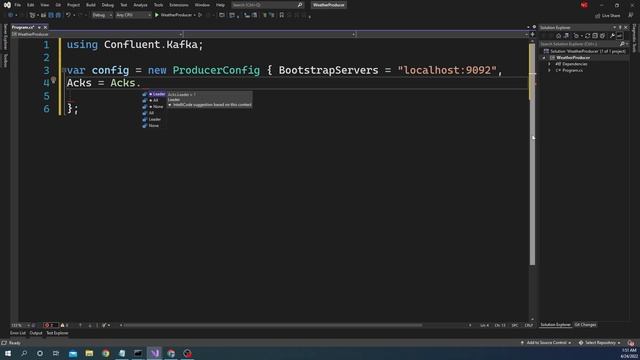The image size is (640, 360).
Task: Open the WeatherProducer startup project dropdown arrow
Action: 194,15
